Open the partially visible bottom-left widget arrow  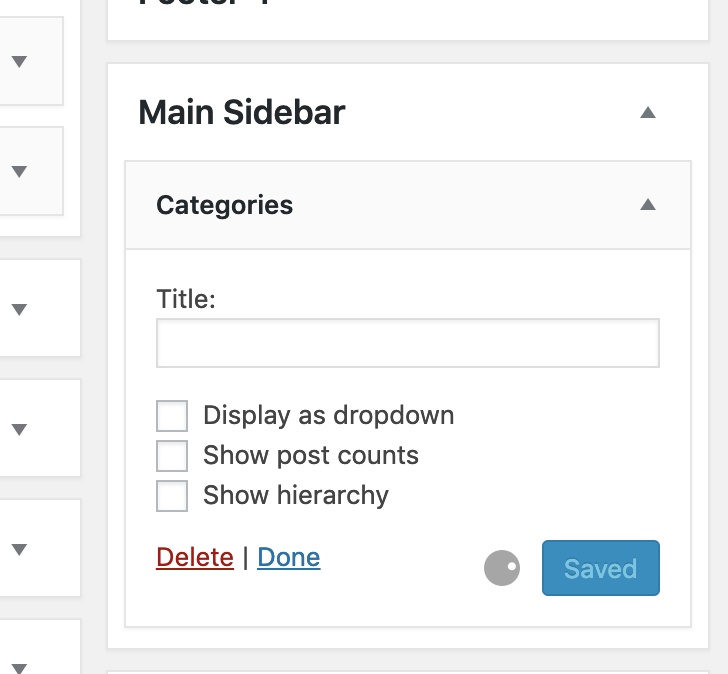click(x=19, y=668)
